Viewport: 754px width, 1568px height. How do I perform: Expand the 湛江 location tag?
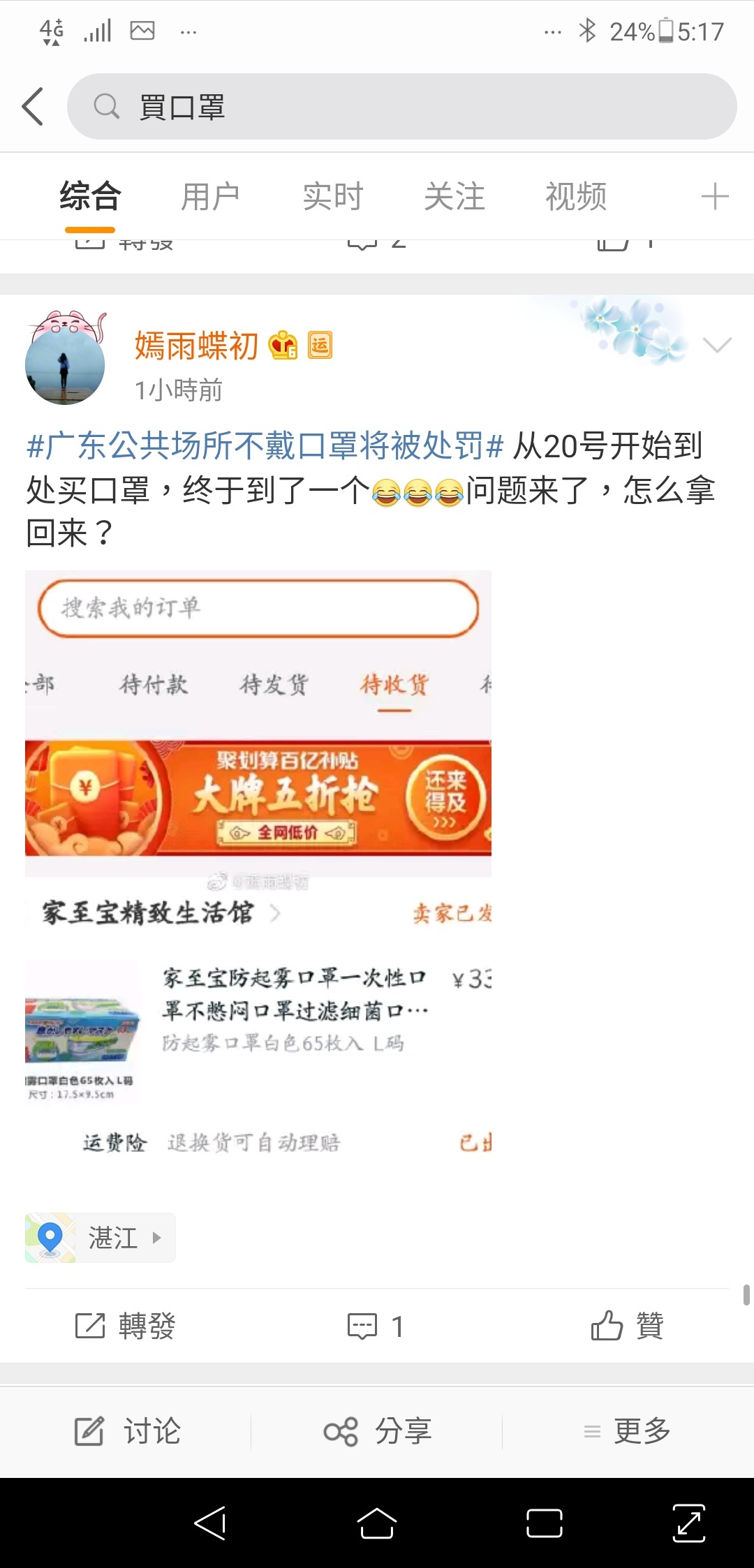[x=100, y=1238]
